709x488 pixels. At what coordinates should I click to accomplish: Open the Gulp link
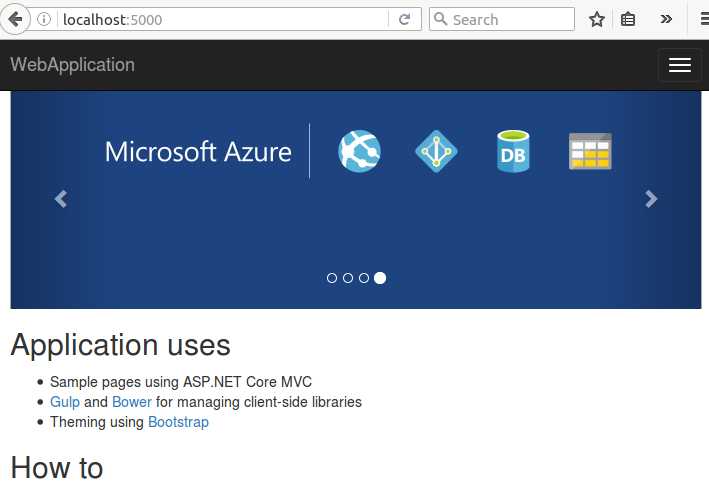65,402
